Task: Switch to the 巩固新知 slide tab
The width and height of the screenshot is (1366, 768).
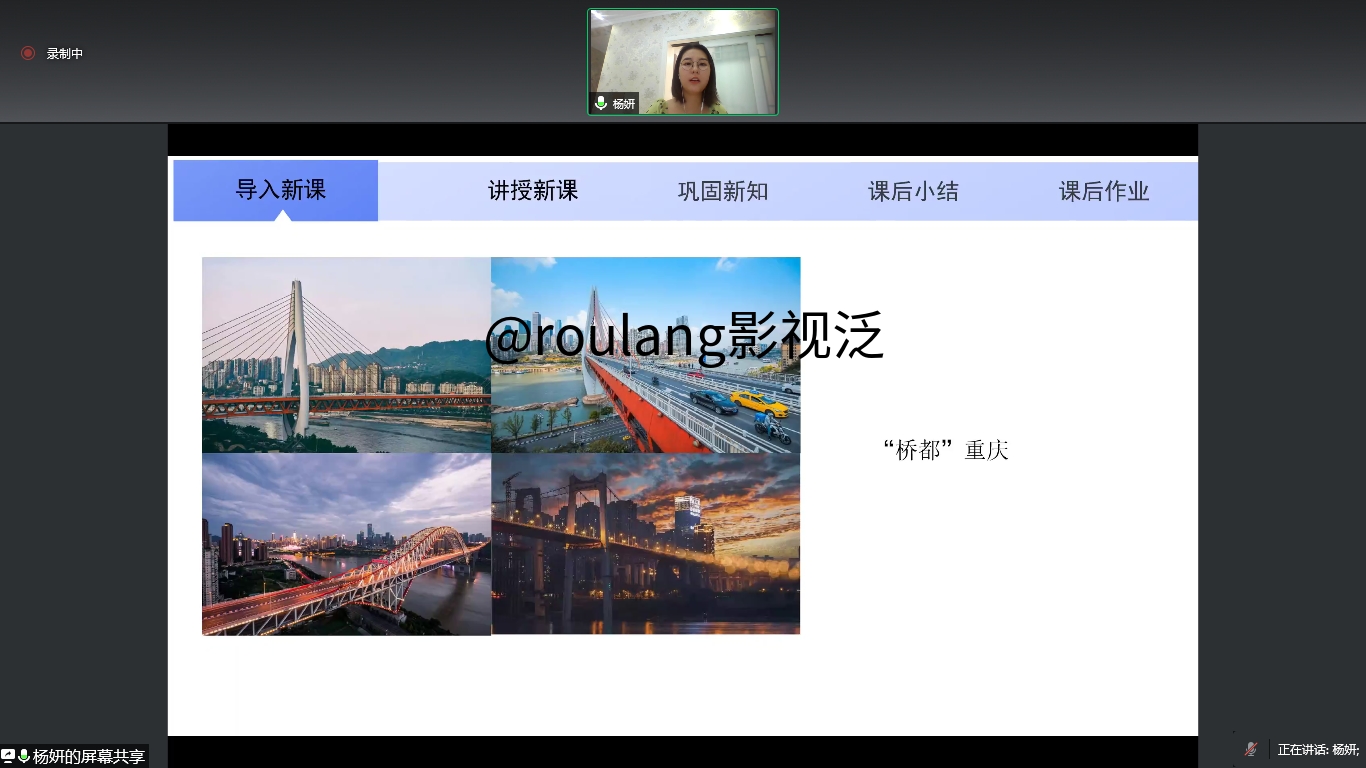Action: point(723,192)
